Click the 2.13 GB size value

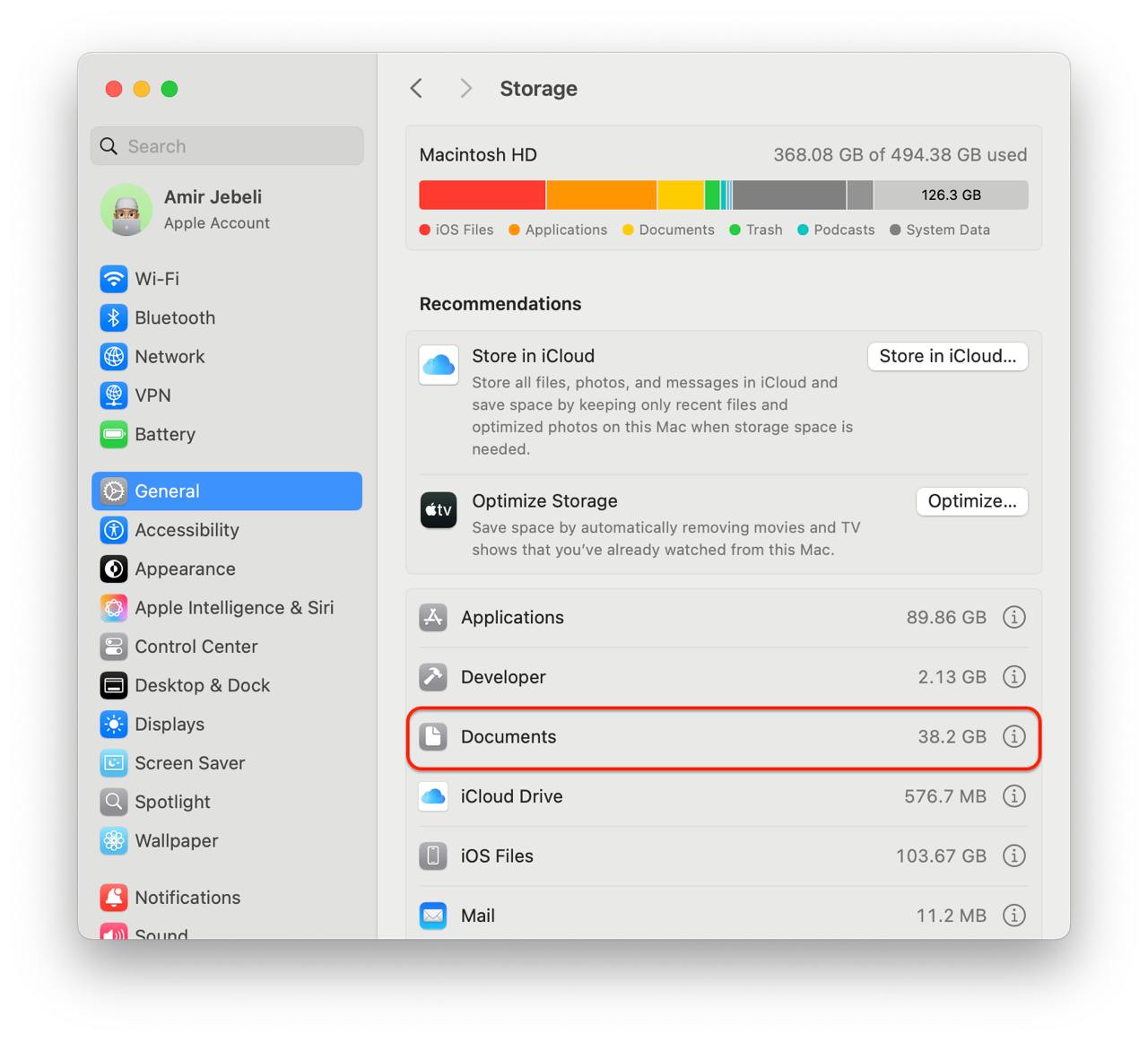(952, 677)
